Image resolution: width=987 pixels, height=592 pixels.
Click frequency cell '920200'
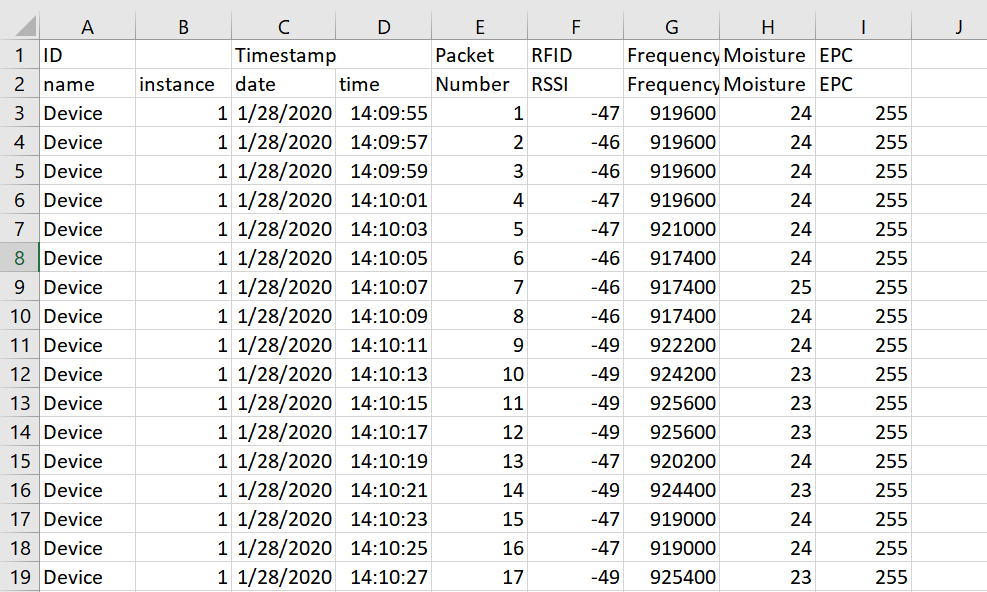(x=672, y=460)
